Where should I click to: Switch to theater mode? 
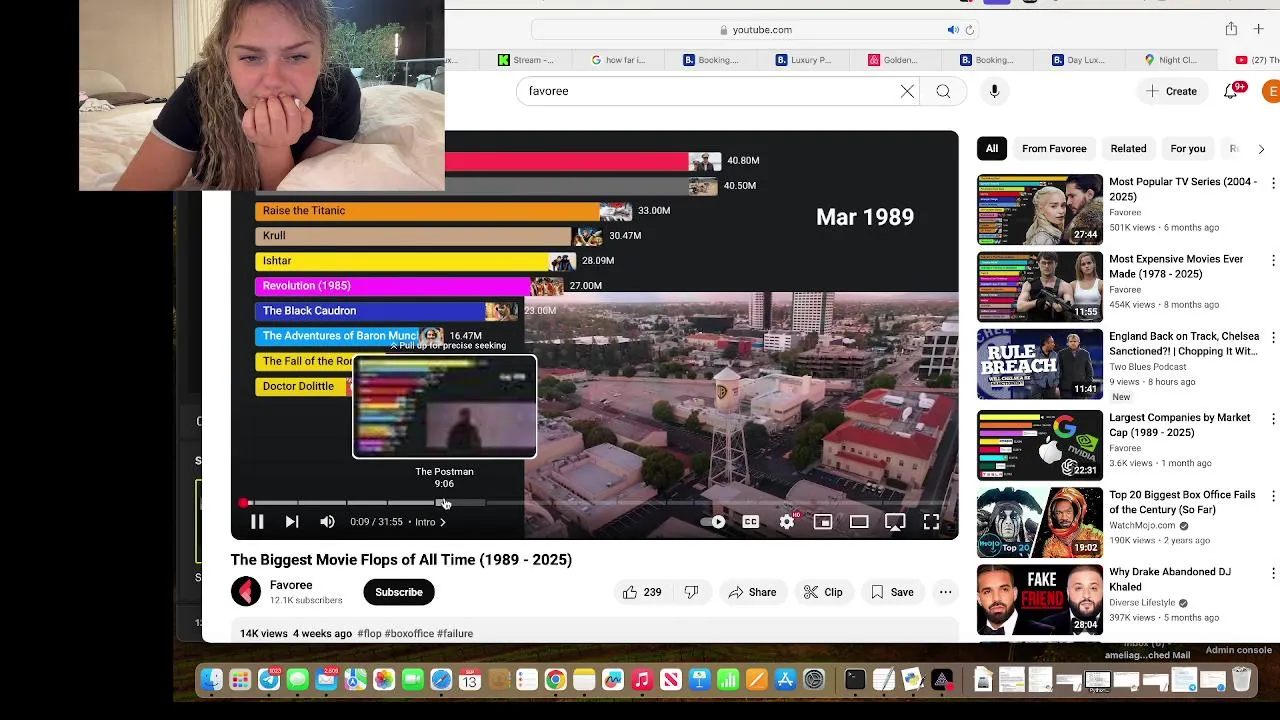coord(859,522)
